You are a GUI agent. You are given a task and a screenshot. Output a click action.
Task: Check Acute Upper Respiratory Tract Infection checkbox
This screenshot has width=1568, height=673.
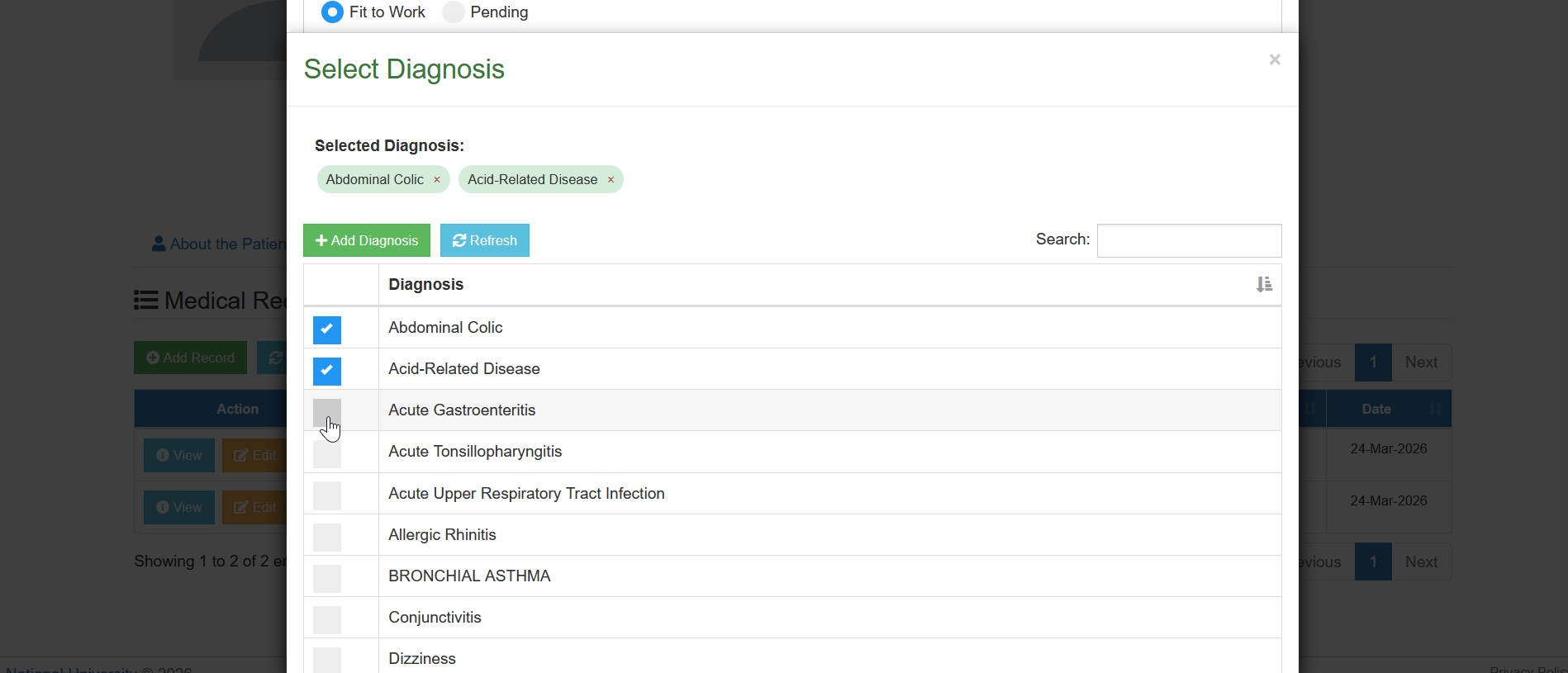pyautogui.click(x=327, y=495)
